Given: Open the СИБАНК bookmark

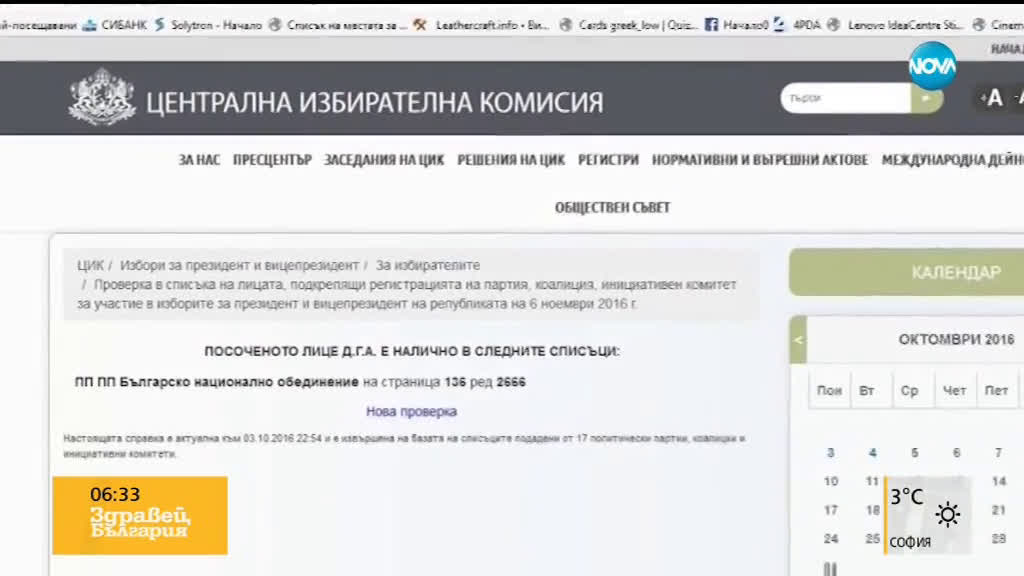Looking at the screenshot, I should (x=116, y=25).
